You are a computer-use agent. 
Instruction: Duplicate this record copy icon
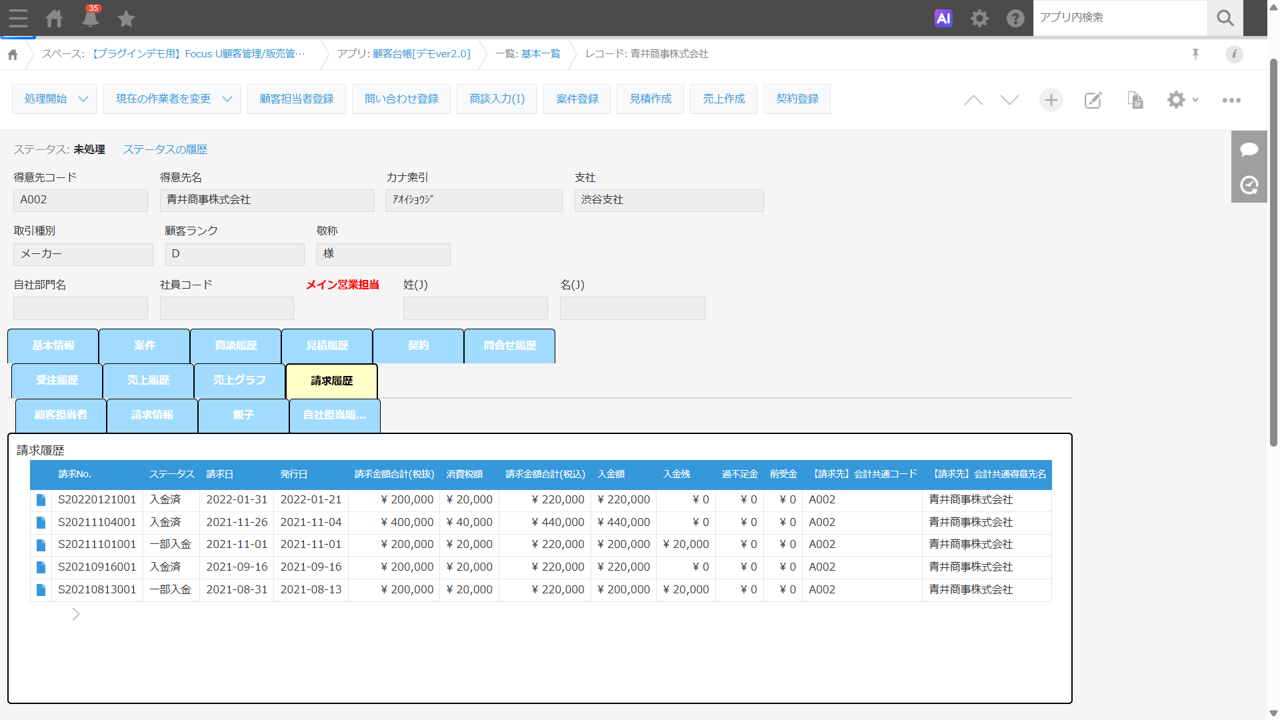coord(1135,100)
